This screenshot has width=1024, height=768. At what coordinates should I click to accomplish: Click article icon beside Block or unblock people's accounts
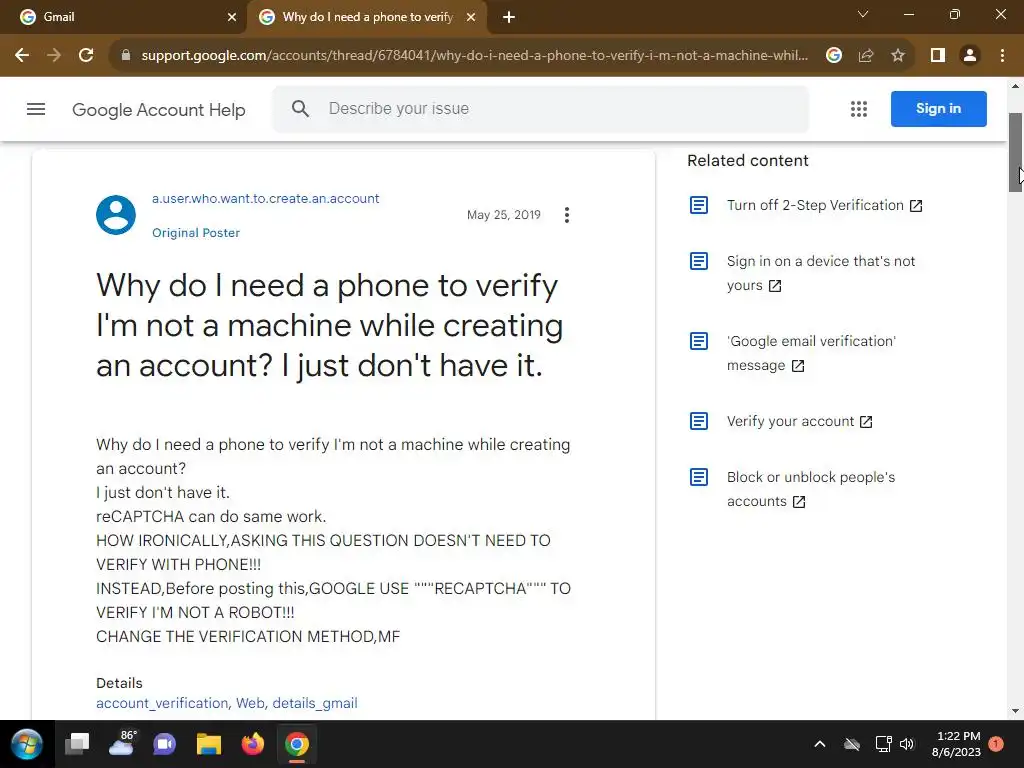pyautogui.click(x=699, y=477)
